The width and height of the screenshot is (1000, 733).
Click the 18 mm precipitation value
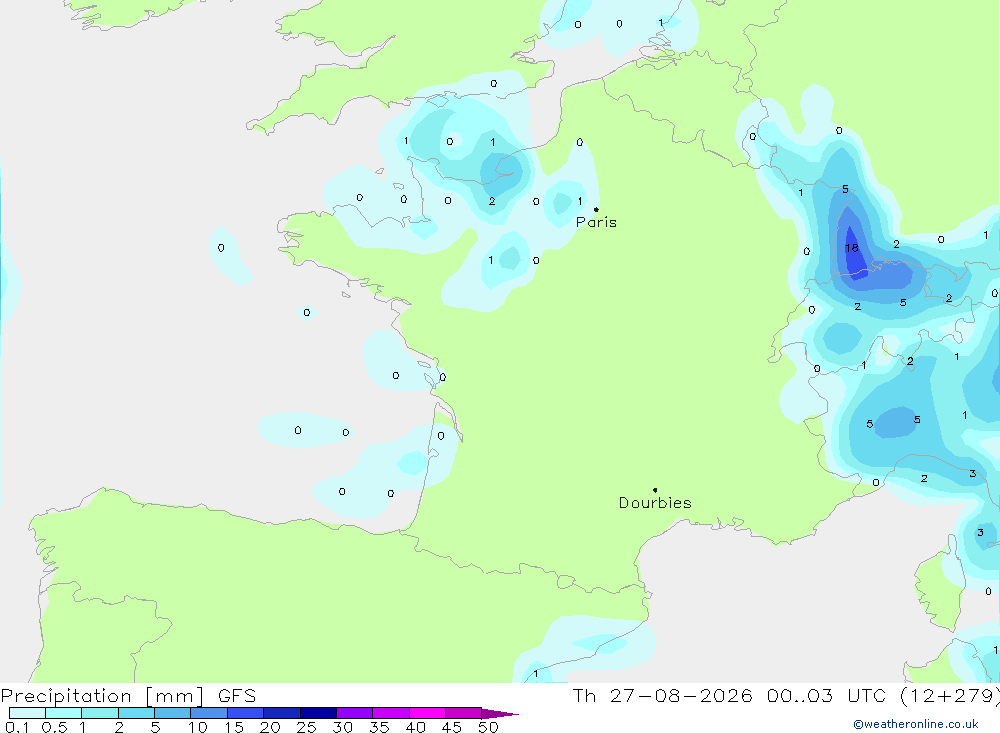click(x=852, y=248)
